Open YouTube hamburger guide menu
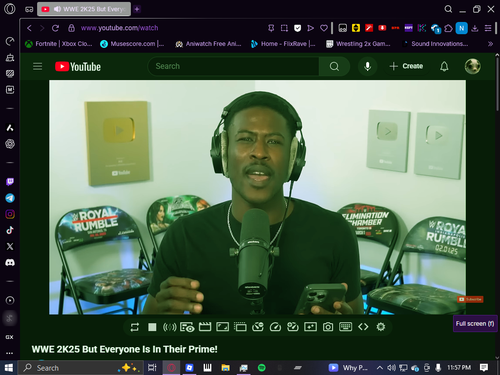This screenshot has width=500, height=375. pyautogui.click(x=38, y=66)
